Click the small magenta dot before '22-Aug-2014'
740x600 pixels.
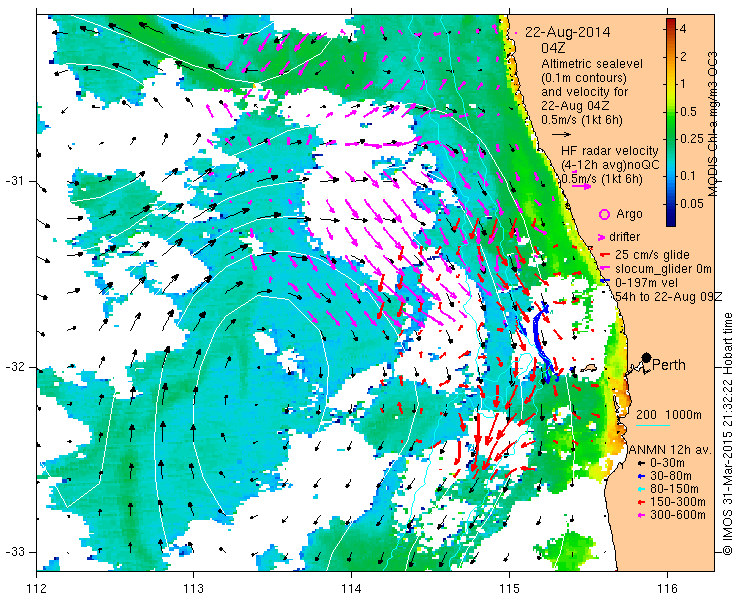(x=516, y=33)
